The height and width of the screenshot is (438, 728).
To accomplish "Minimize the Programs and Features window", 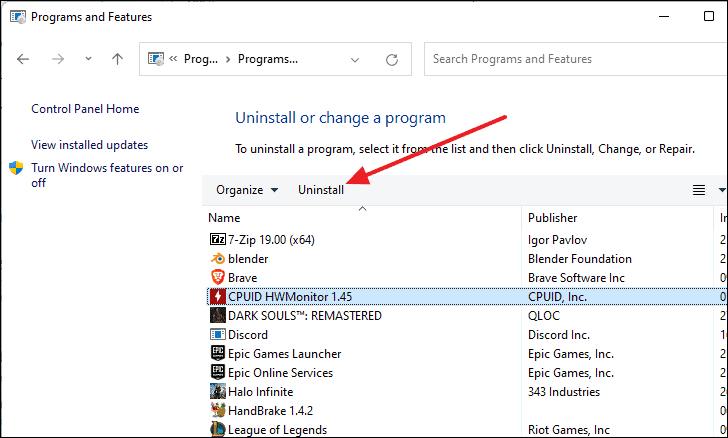I will click(664, 16).
